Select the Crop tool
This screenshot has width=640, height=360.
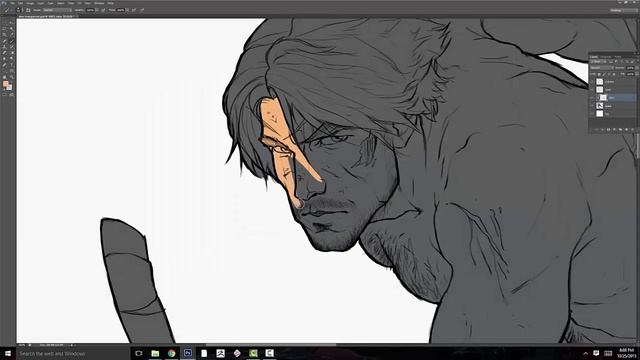click(4, 34)
